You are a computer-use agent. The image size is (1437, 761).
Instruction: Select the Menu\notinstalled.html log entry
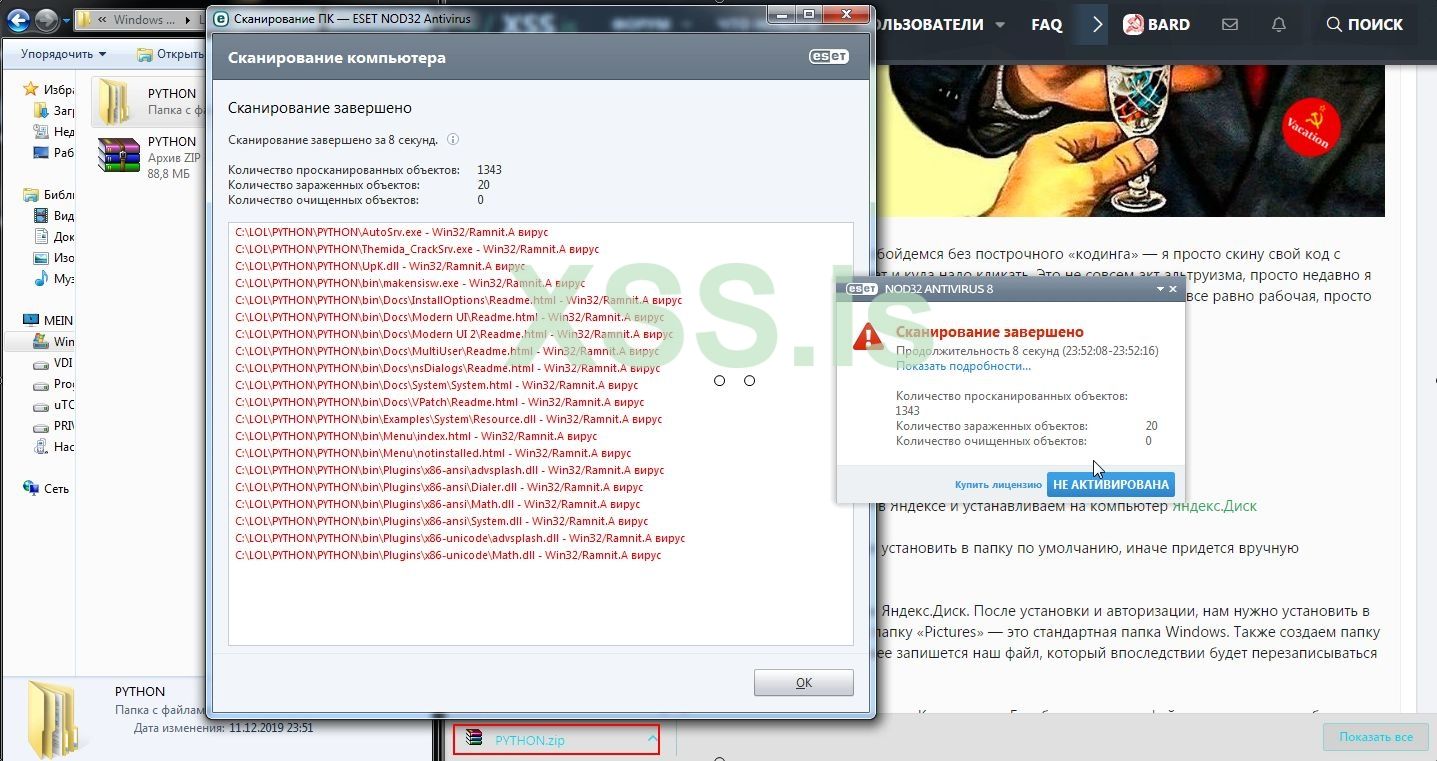point(433,453)
